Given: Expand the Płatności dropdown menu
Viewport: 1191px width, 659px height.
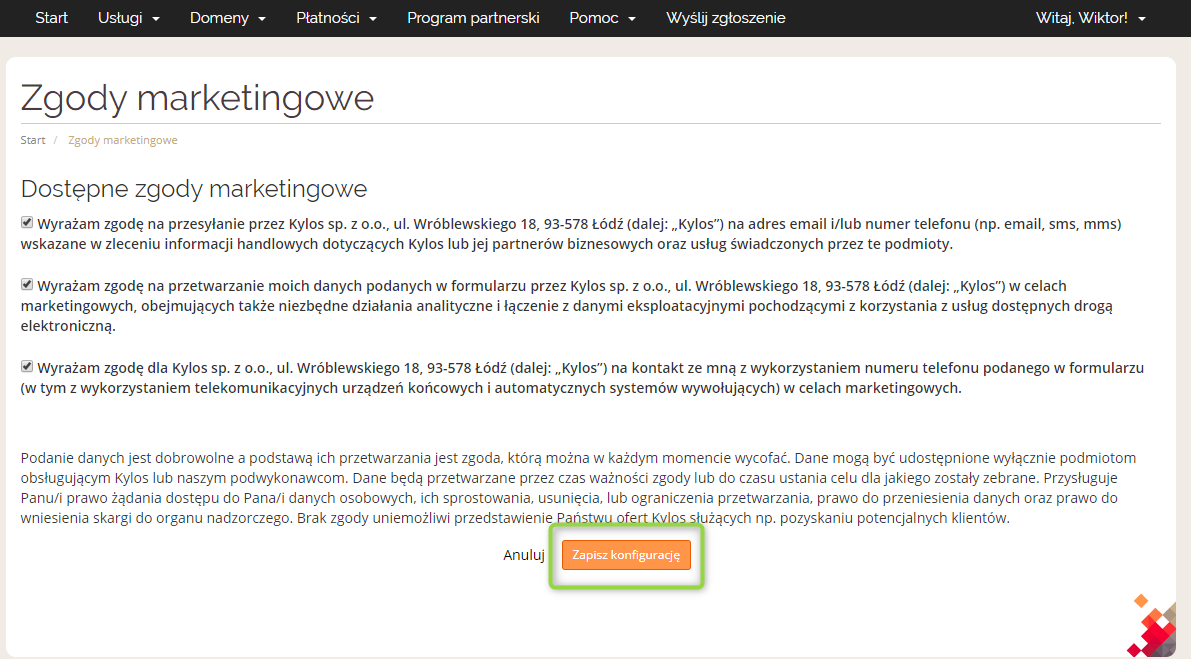Looking at the screenshot, I should pyautogui.click(x=336, y=18).
